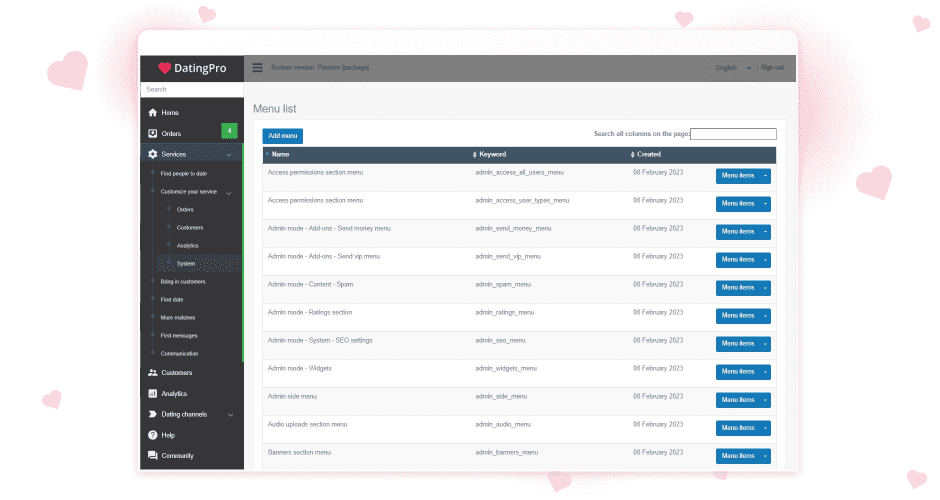Click 'Admin mode - Widgets' name cell
Image resolution: width=940 pixels, height=500 pixels.
pos(300,369)
